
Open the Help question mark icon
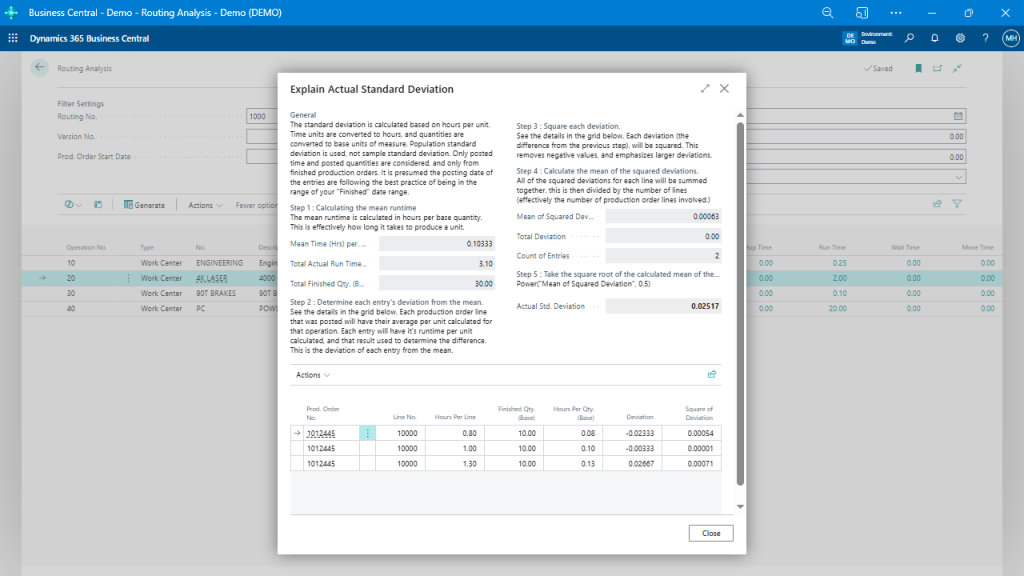click(x=983, y=38)
